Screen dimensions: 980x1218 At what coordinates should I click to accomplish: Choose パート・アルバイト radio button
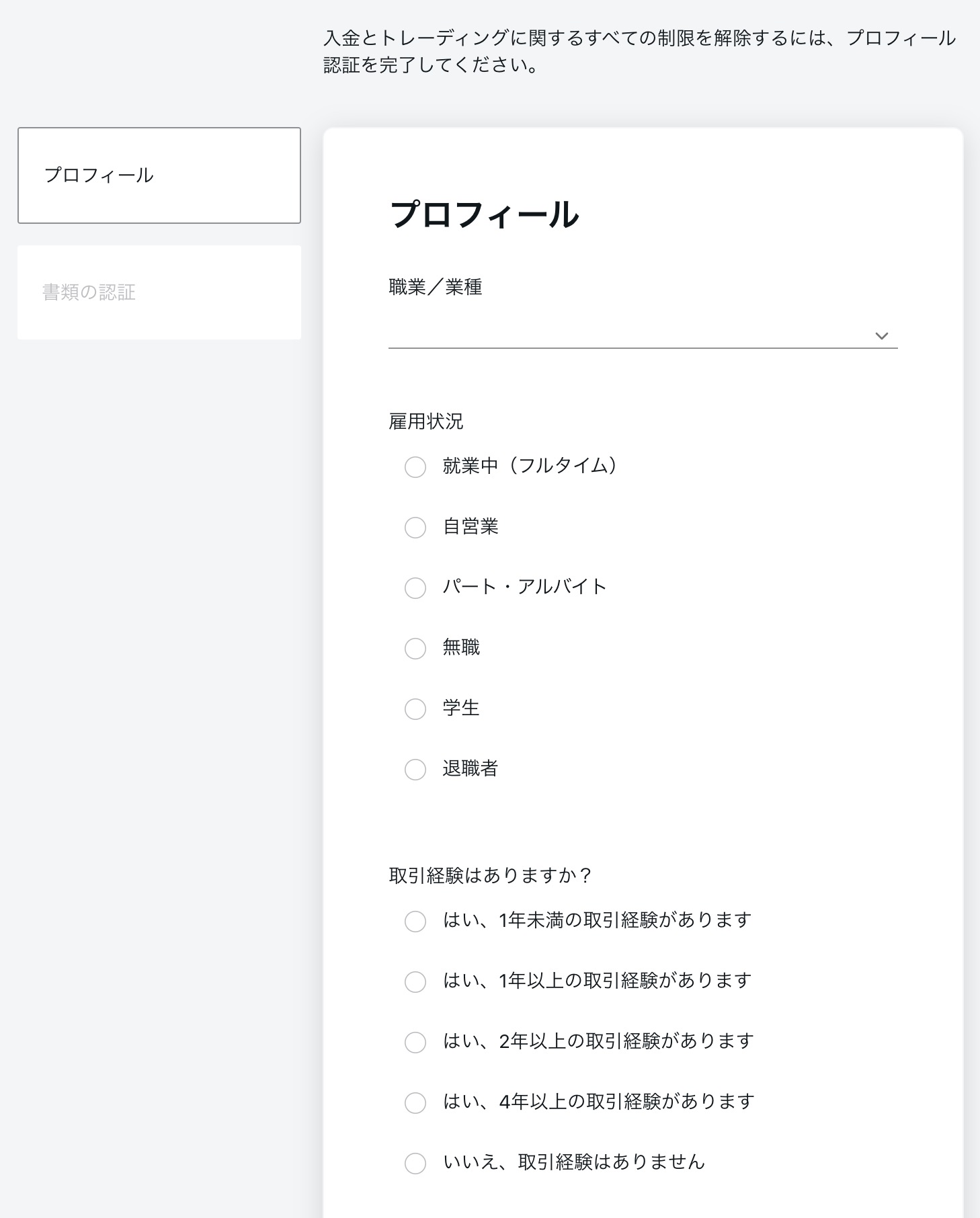point(415,588)
